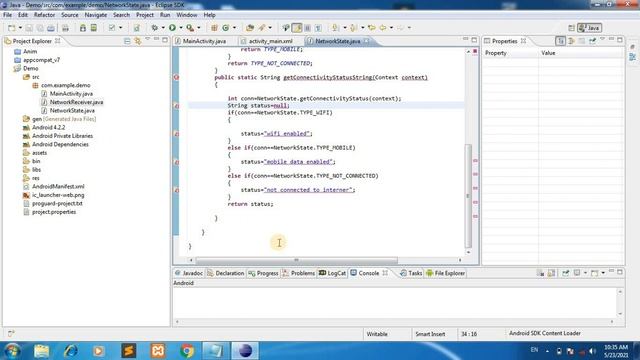Click the New Java Package icon
Screen dimensions: 640x360
click(214, 28)
